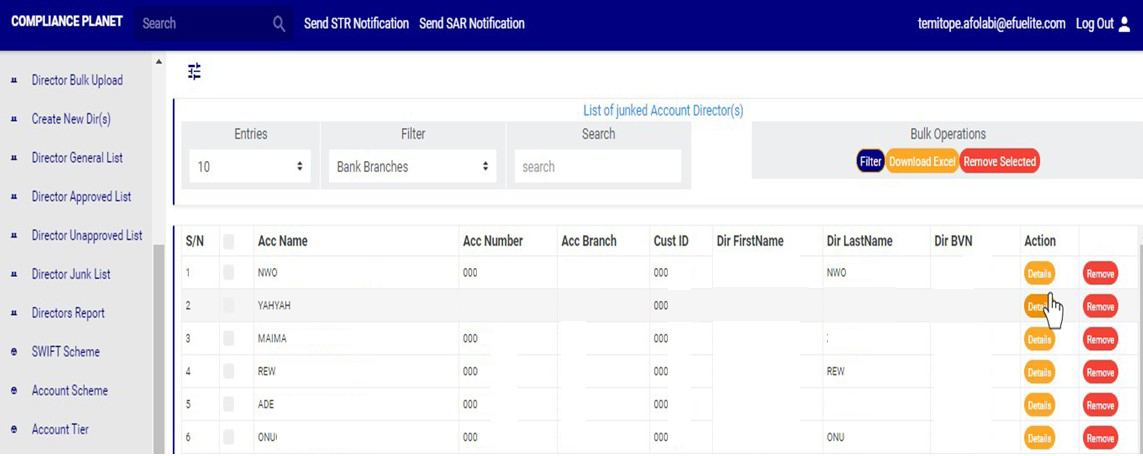Screen dimensions: 1143x456
Task: Open Director Junk List in sidebar
Action: (71, 274)
